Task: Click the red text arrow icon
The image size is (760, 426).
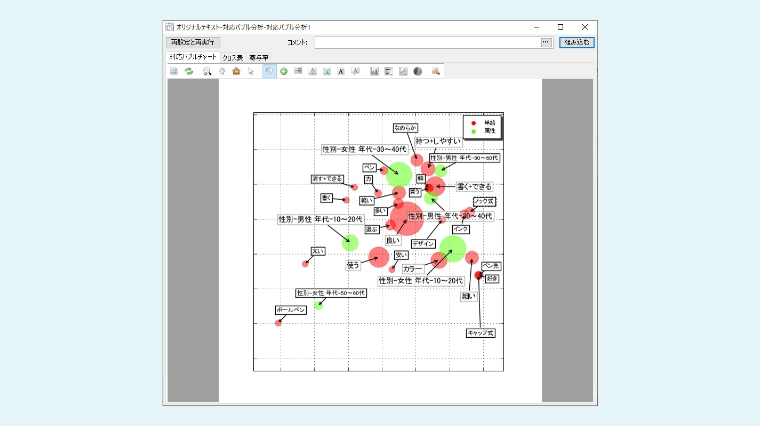Action: (x=356, y=71)
